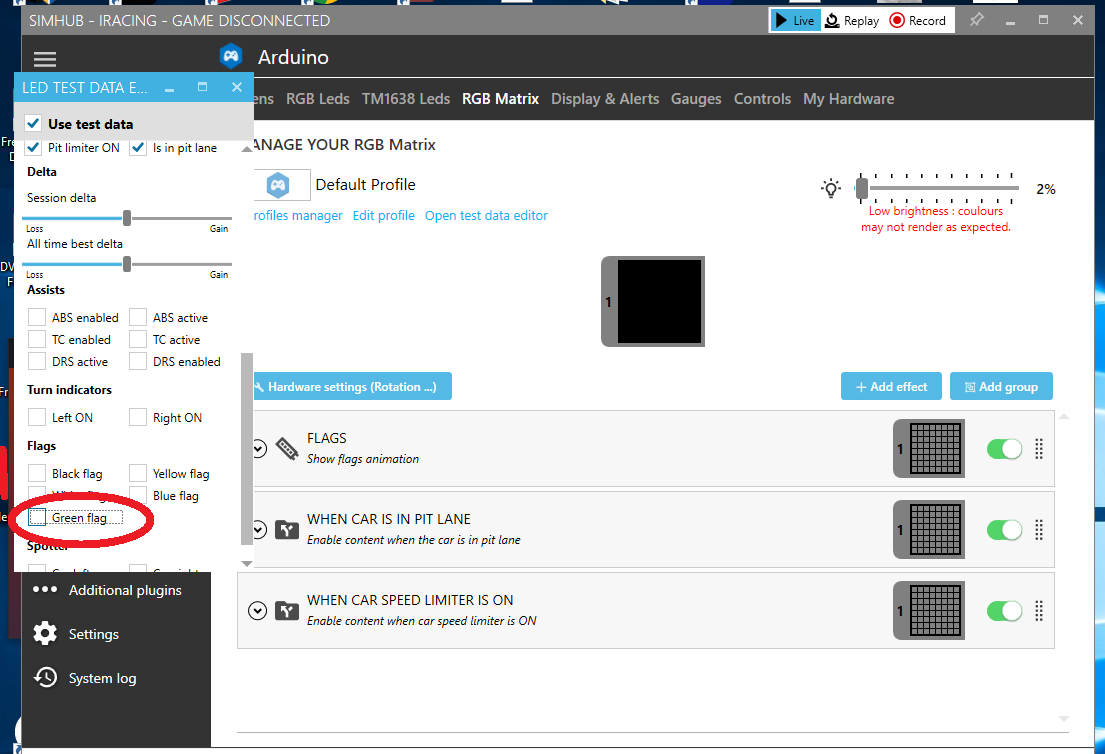The height and width of the screenshot is (754, 1105).
Task: Turn off the speed limiter effect toggle
Action: click(x=1004, y=611)
